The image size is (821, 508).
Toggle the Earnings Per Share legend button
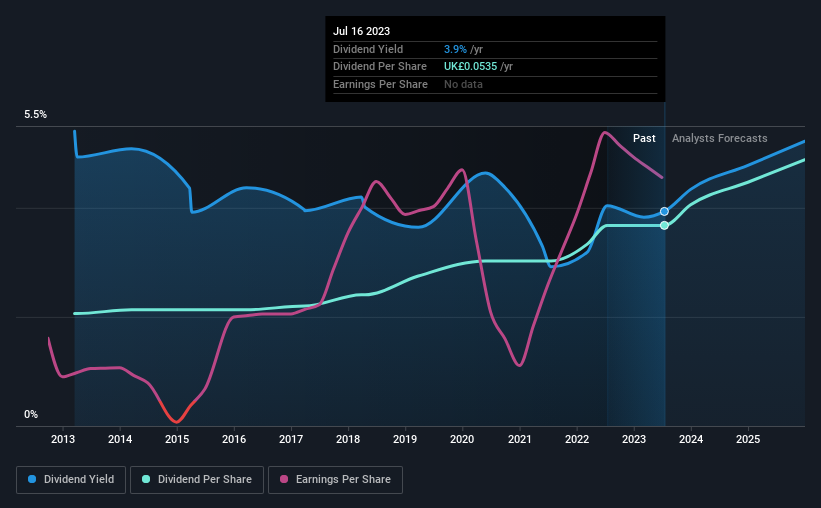(x=335, y=480)
